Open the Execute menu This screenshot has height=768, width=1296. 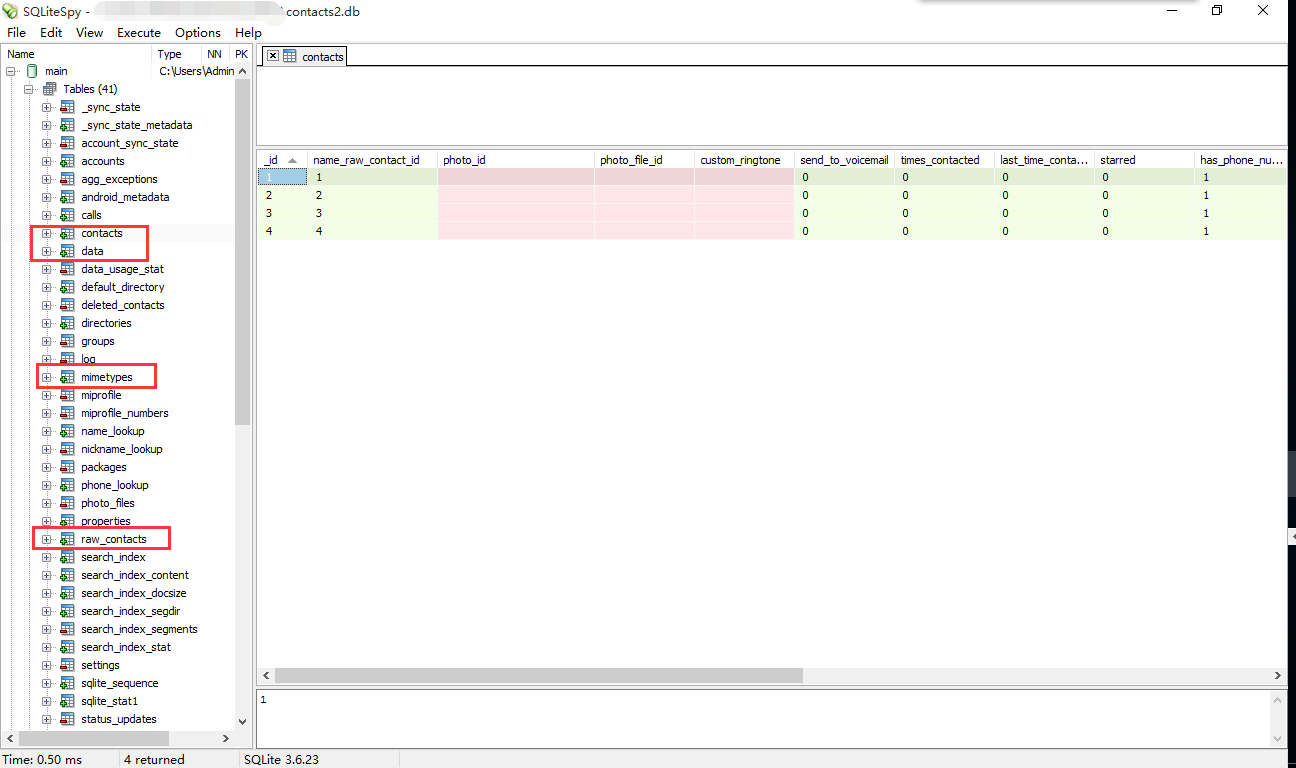pos(139,33)
